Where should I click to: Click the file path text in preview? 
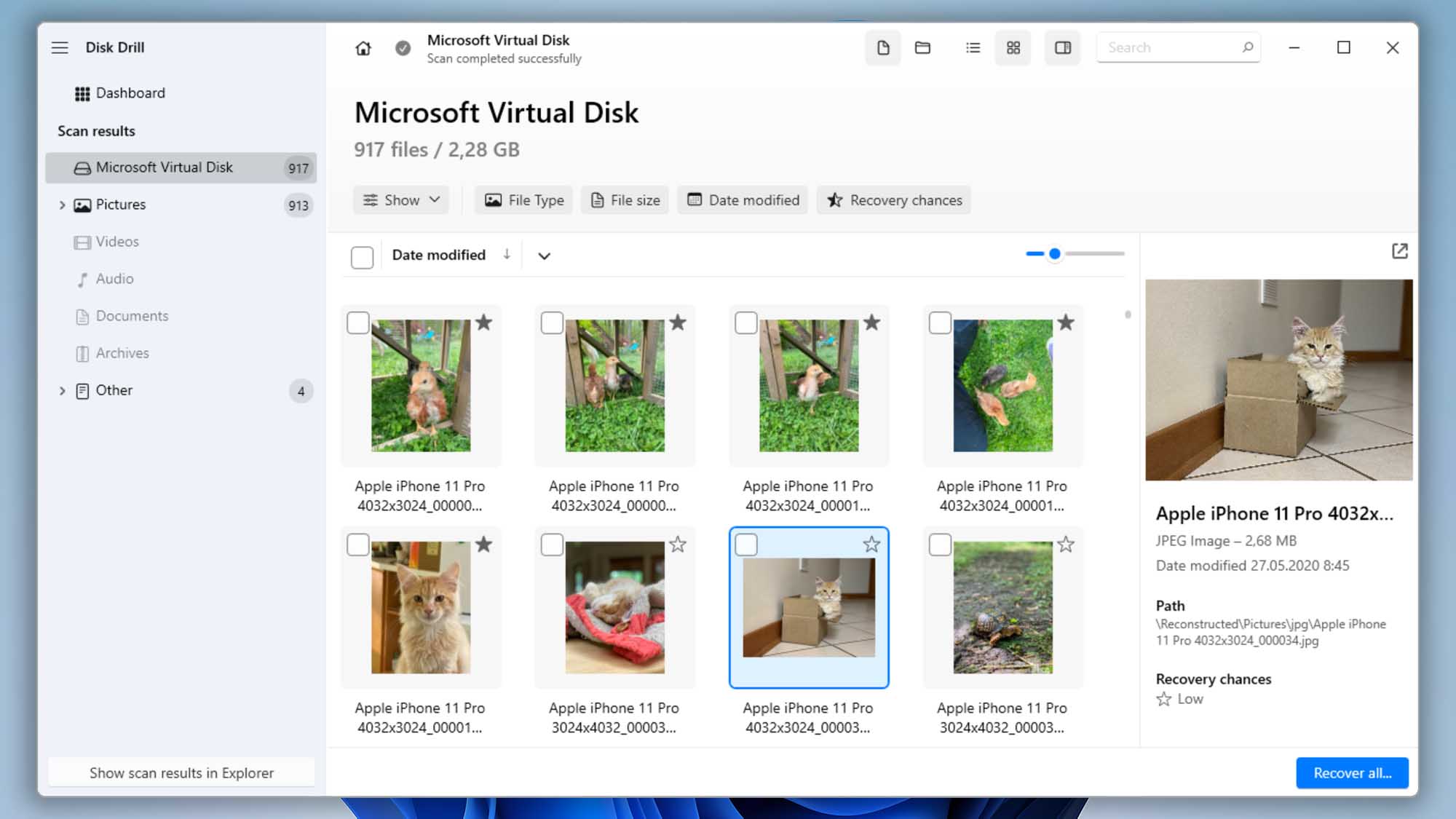1270,633
